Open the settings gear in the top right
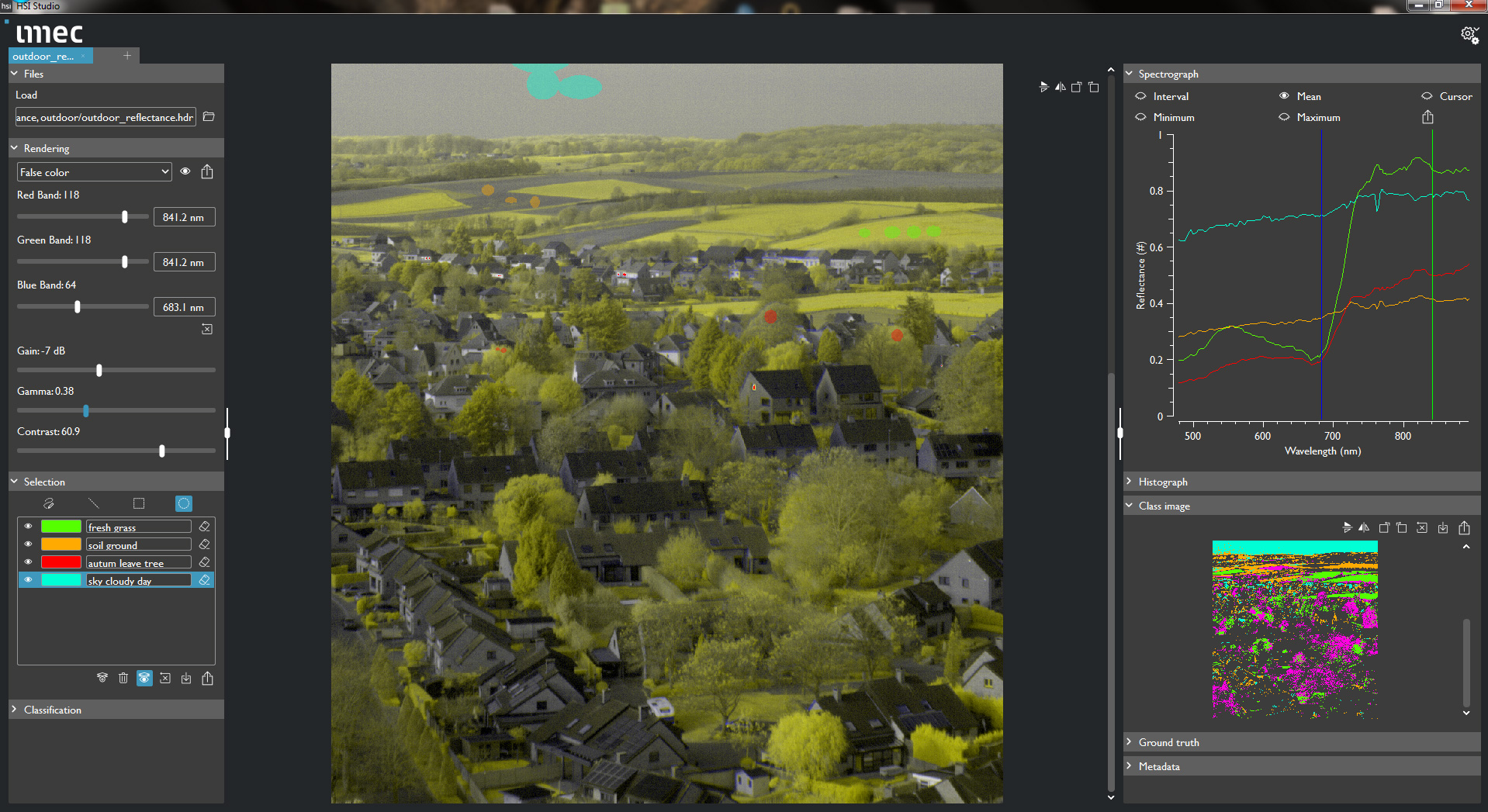 click(1469, 34)
